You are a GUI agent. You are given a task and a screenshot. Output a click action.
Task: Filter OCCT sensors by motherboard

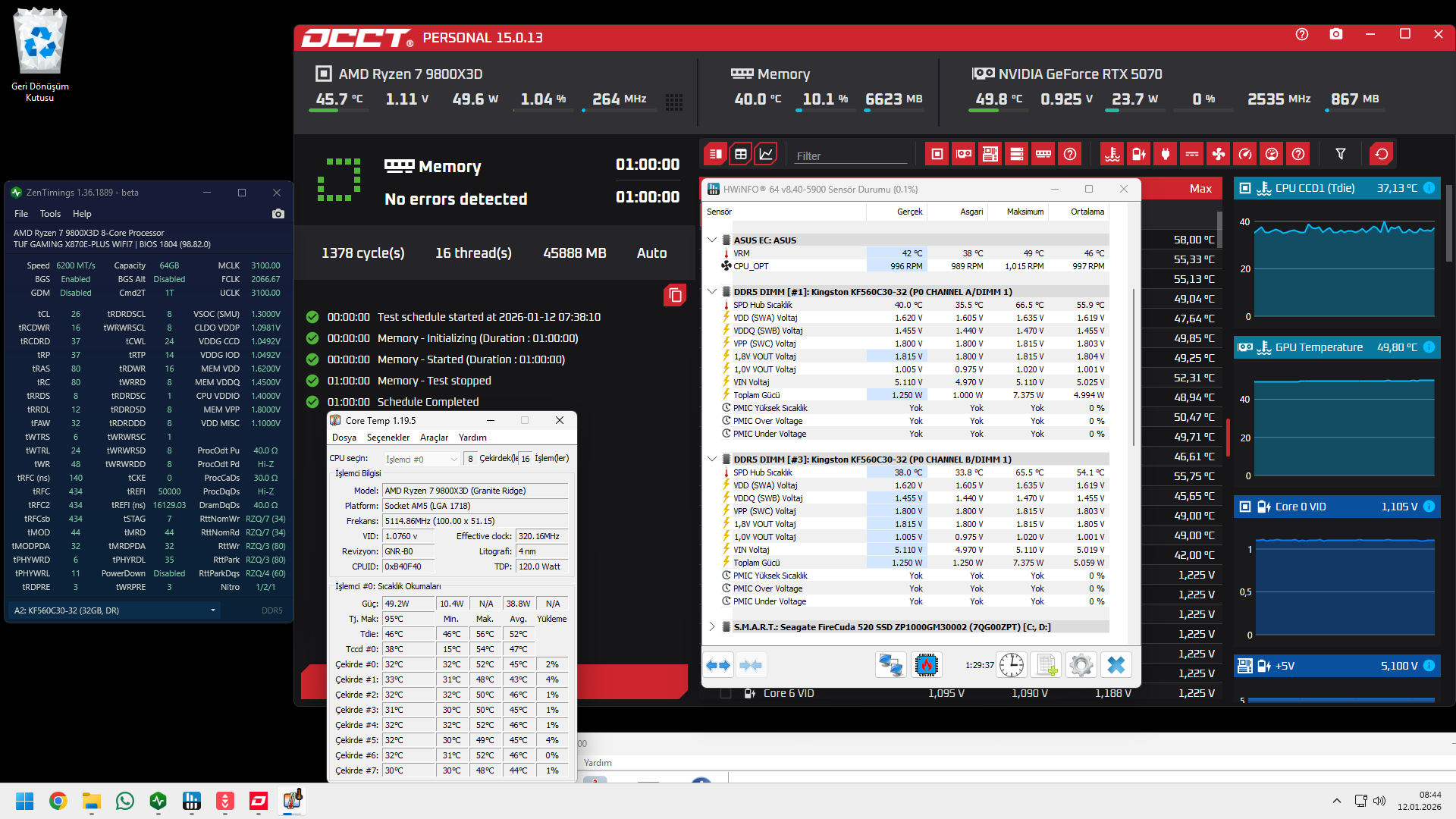click(x=990, y=154)
